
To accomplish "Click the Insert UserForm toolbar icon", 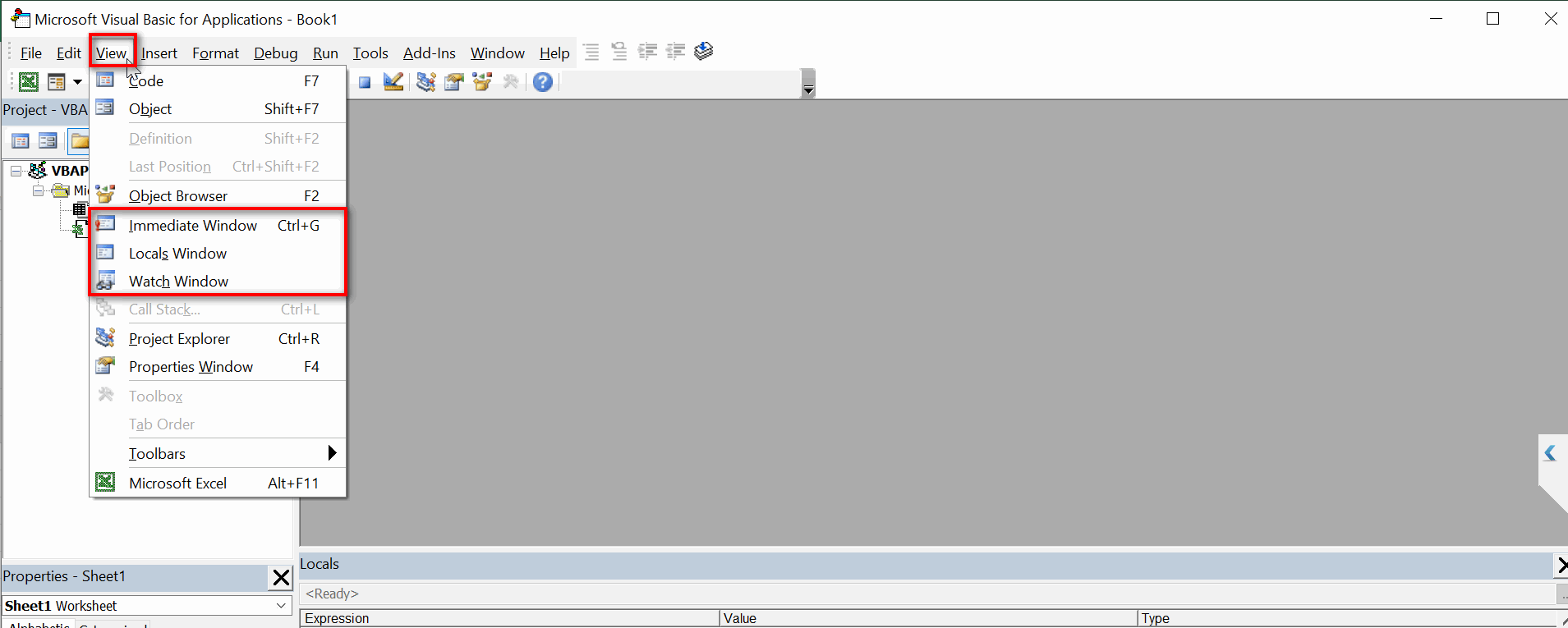I will pos(57,81).
